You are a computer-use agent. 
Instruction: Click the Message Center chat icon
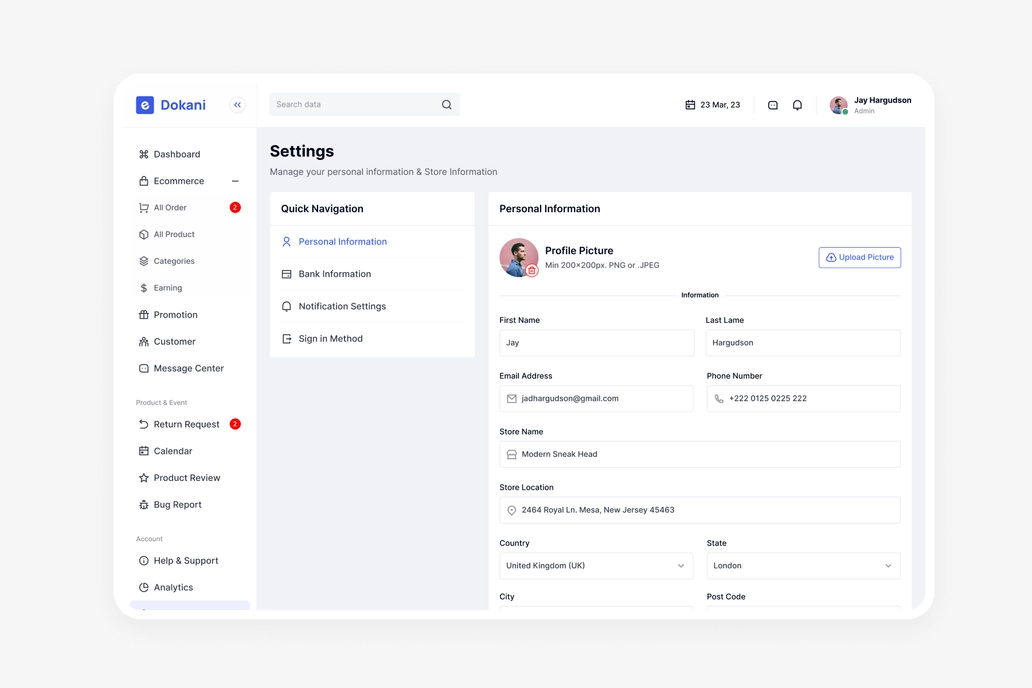coord(143,369)
